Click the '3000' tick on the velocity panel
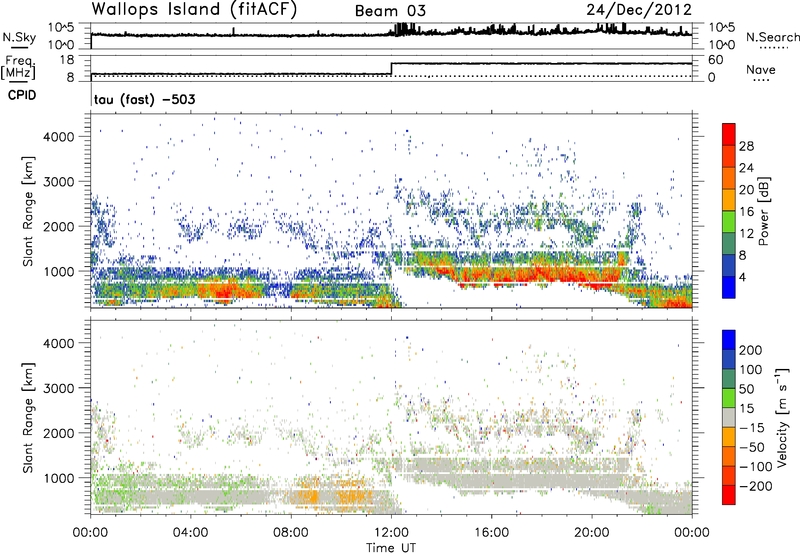800x554 pixels. pos(58,388)
